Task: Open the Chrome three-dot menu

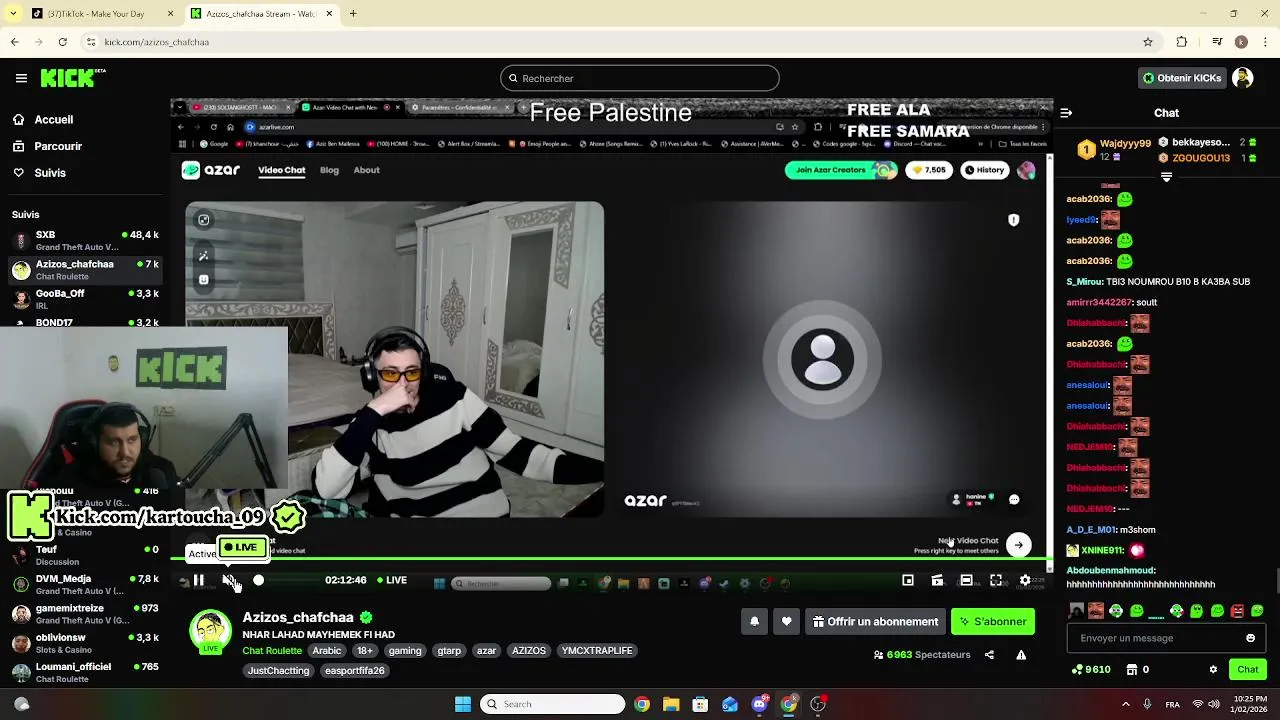Action: coord(1265,42)
